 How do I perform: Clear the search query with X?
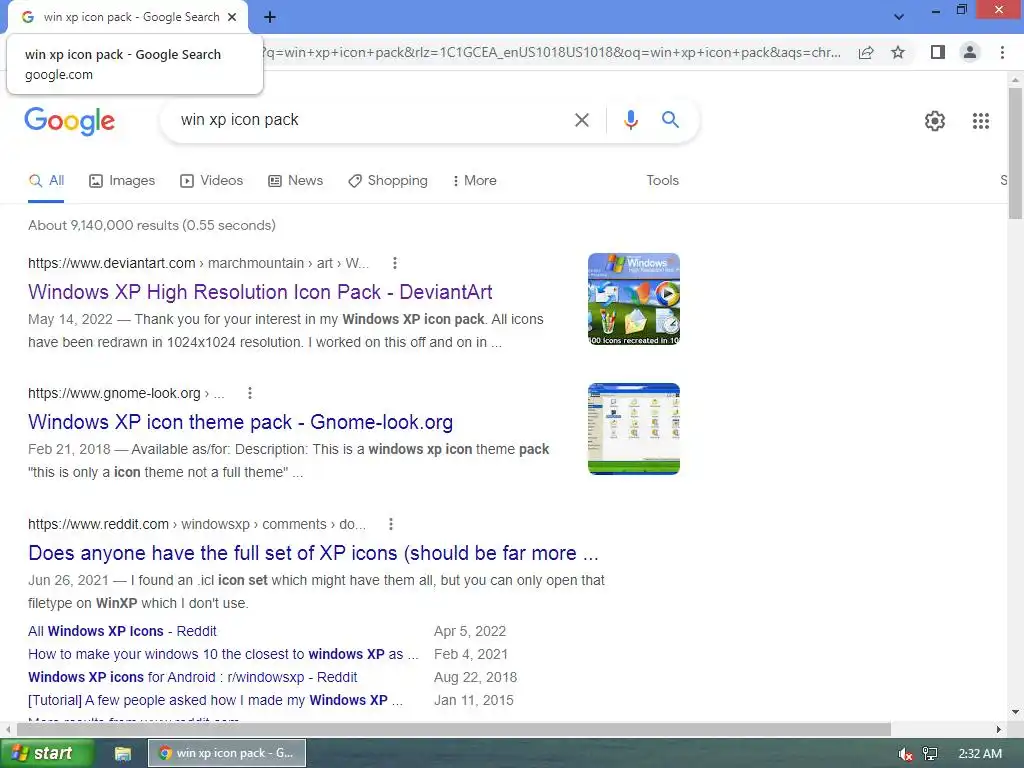tap(581, 120)
